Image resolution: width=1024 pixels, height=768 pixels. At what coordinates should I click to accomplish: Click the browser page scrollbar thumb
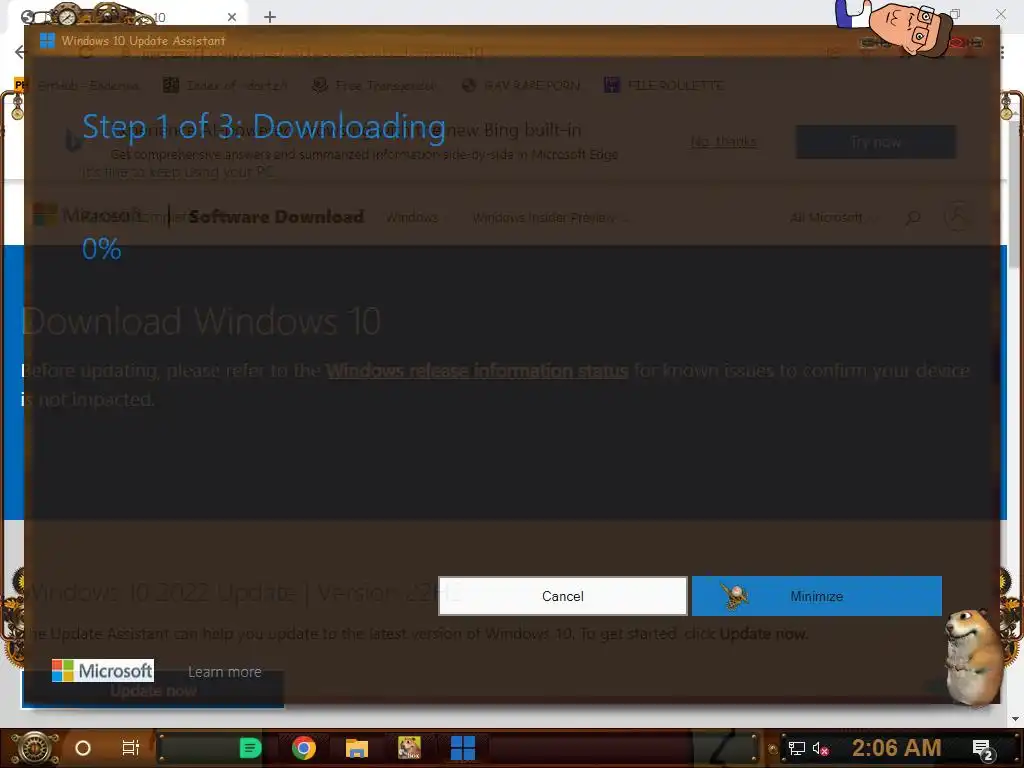(x=1014, y=195)
